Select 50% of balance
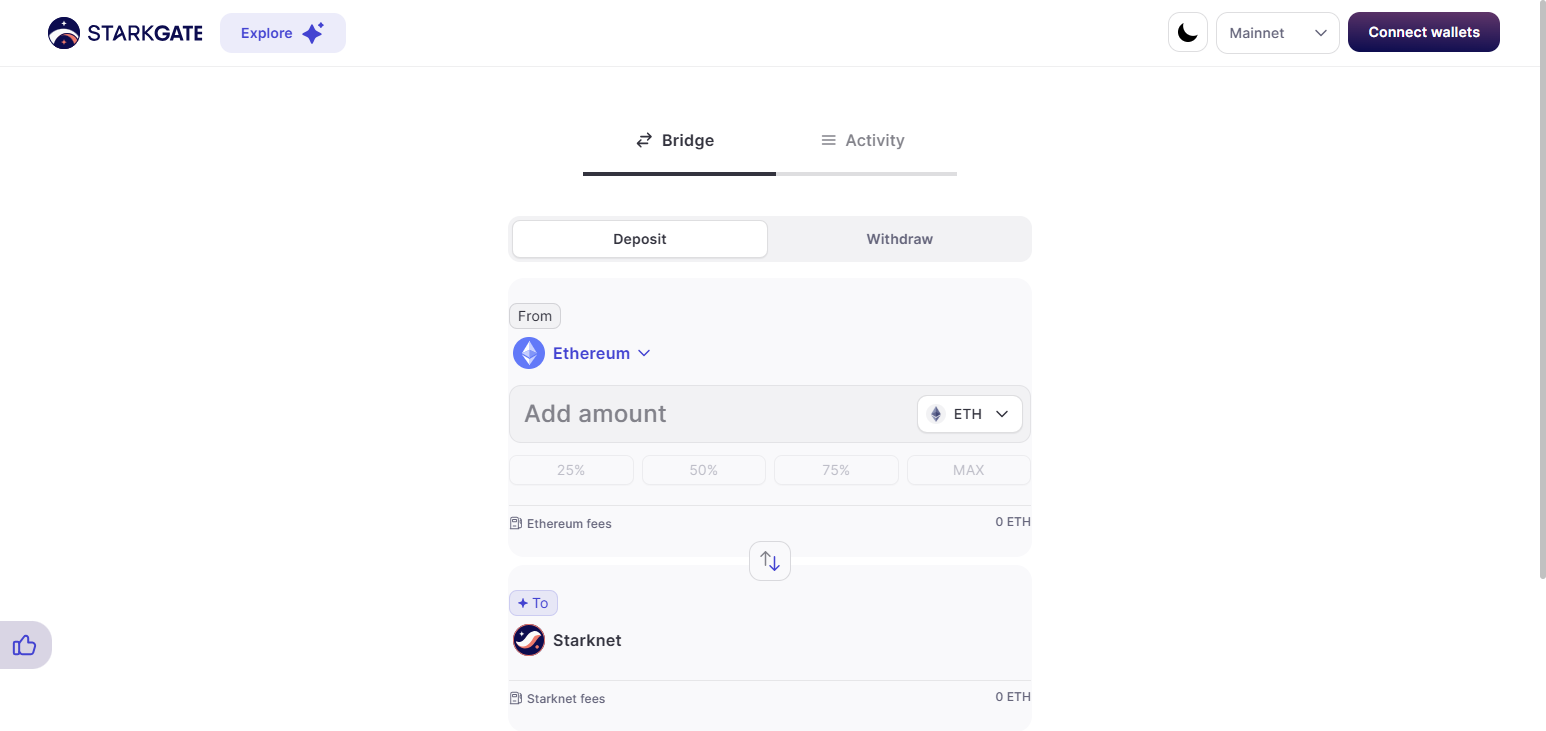The height and width of the screenshot is (731, 1546). click(703, 469)
